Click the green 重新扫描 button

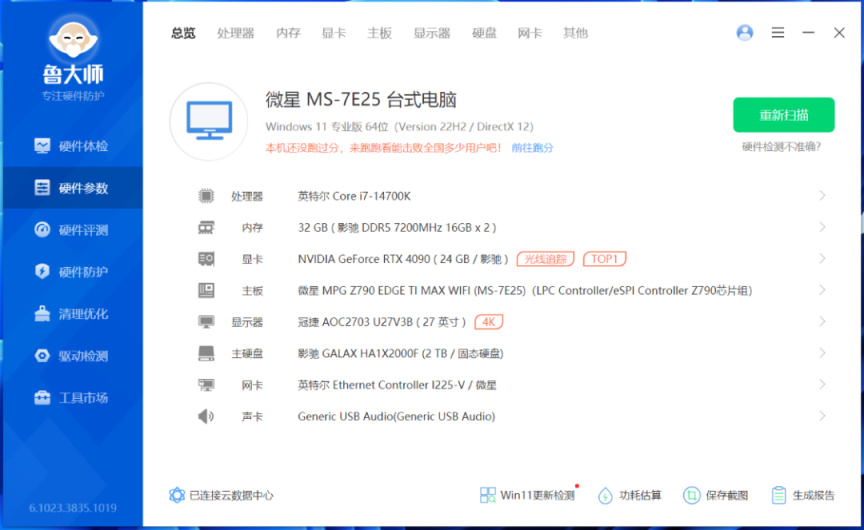click(784, 115)
